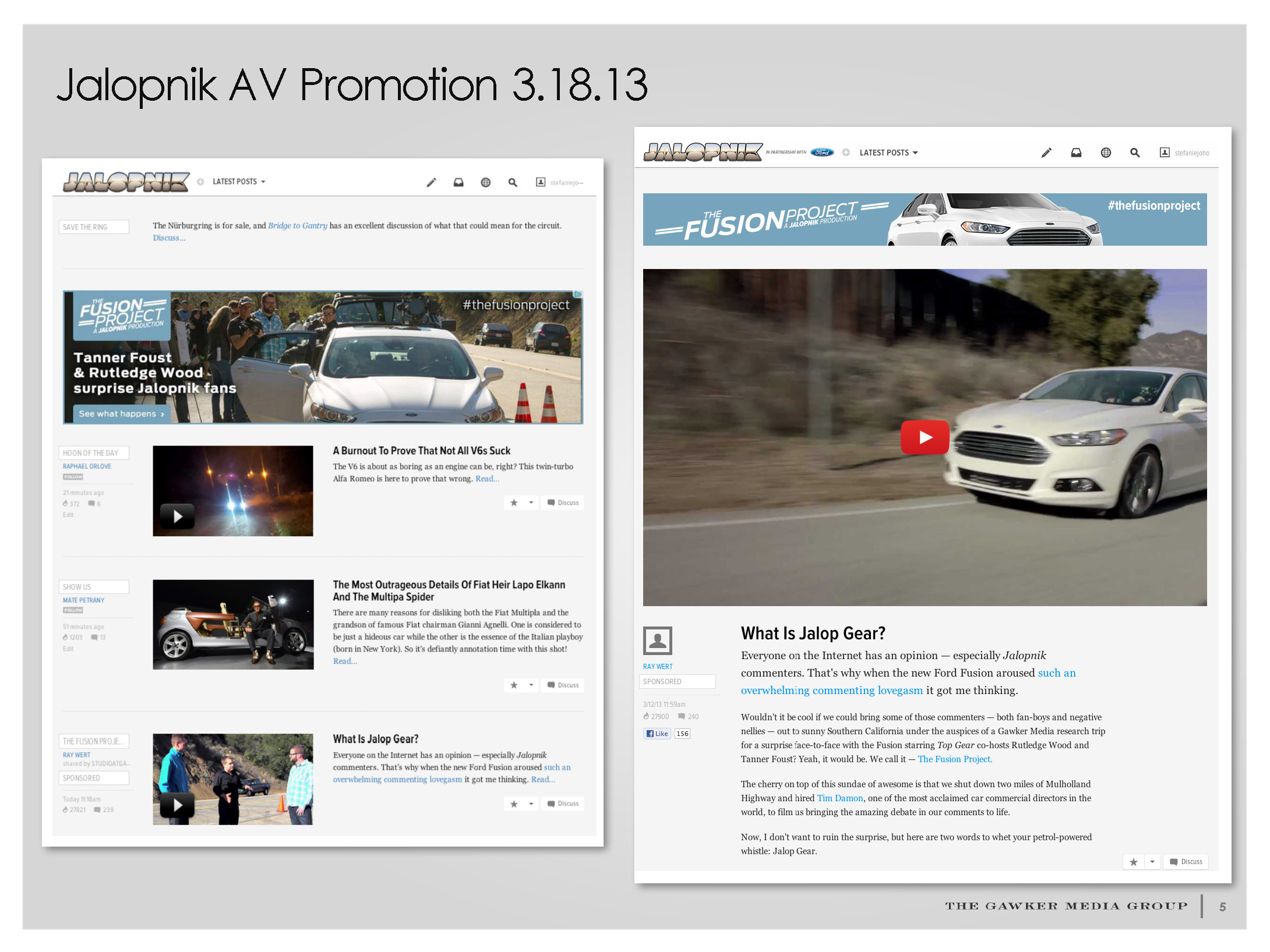Viewport: 1270px width, 952px height.
Task: Open the inbox tray icon in left window
Action: click(458, 182)
